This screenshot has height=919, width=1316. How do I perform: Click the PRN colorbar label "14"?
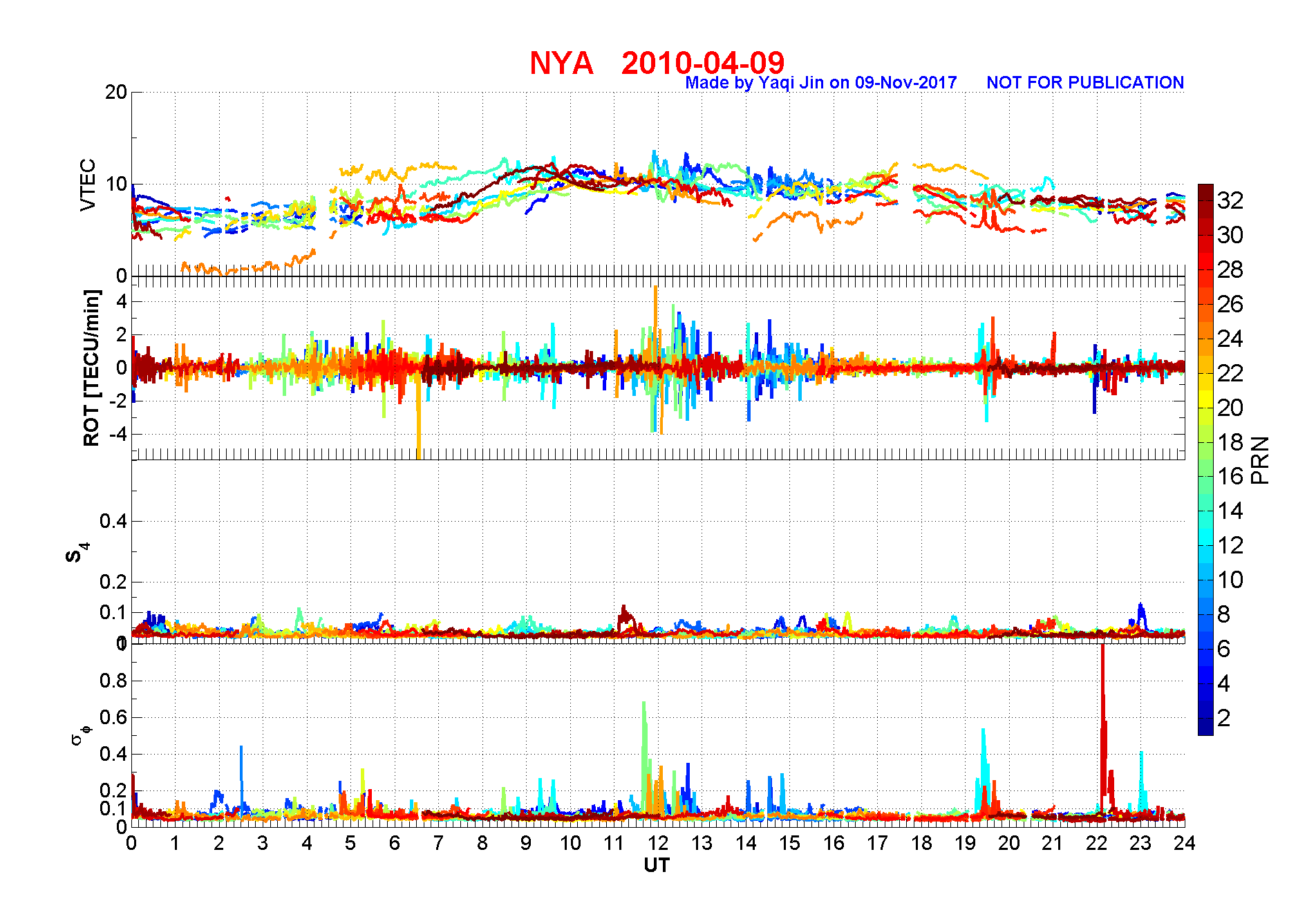click(1230, 511)
